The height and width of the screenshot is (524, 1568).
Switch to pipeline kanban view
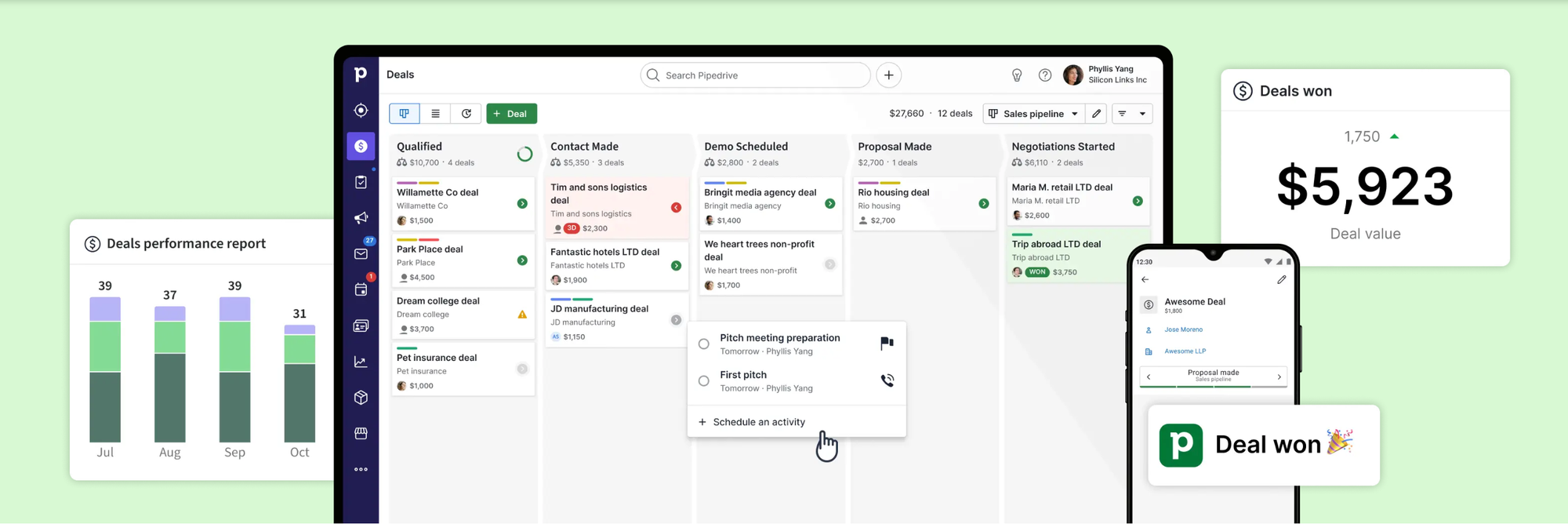[405, 114]
